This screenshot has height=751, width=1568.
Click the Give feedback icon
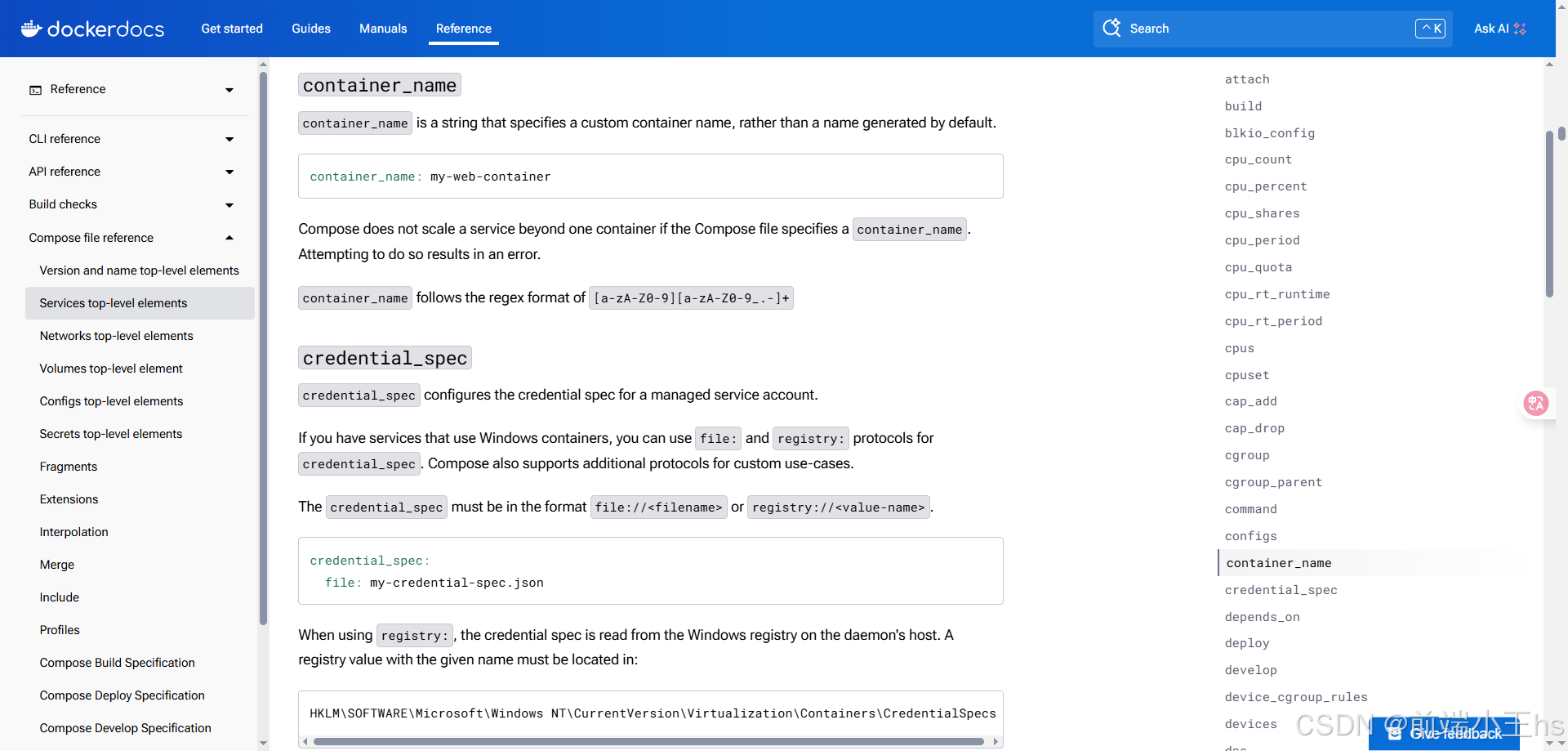point(1394,733)
